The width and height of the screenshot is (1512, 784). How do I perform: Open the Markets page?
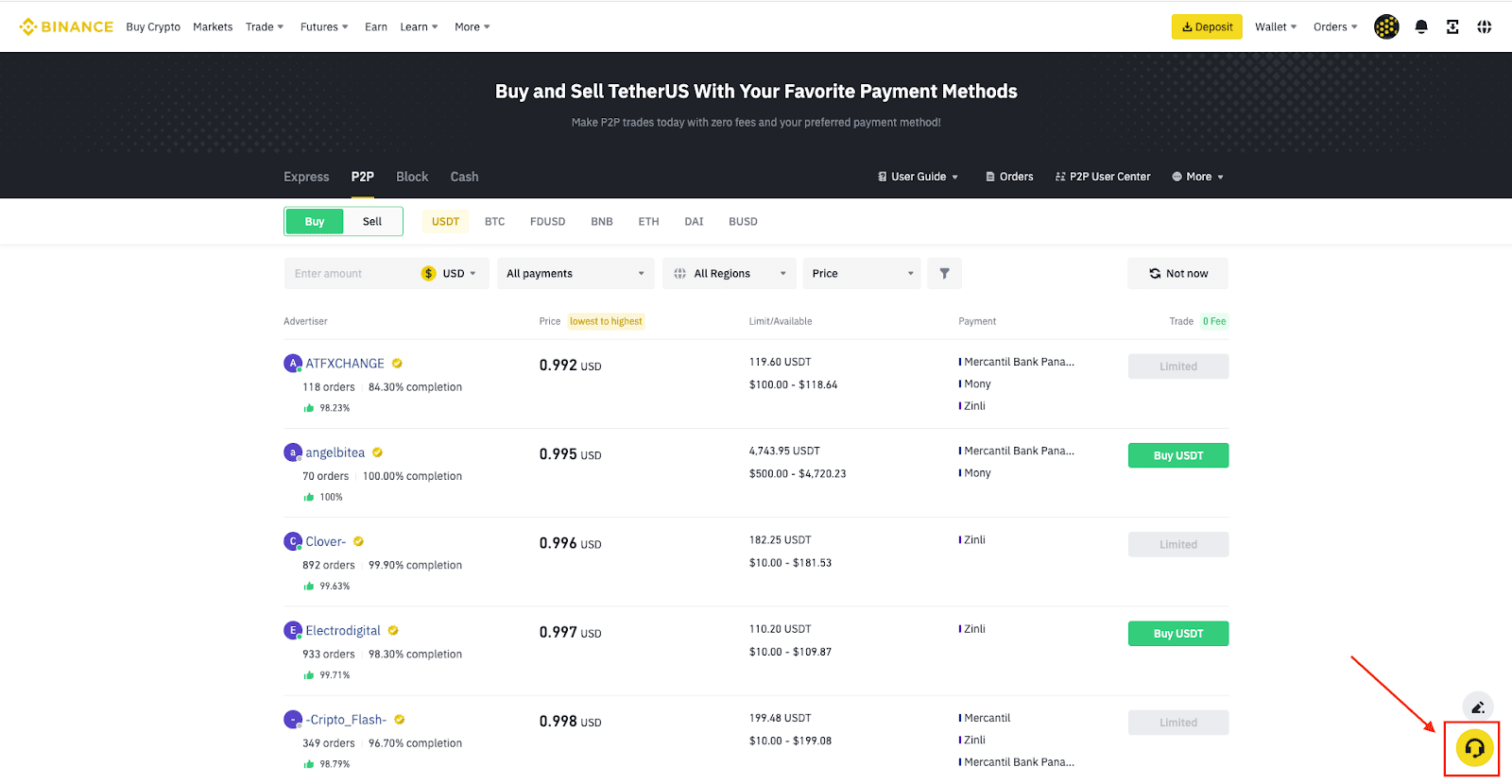click(213, 26)
